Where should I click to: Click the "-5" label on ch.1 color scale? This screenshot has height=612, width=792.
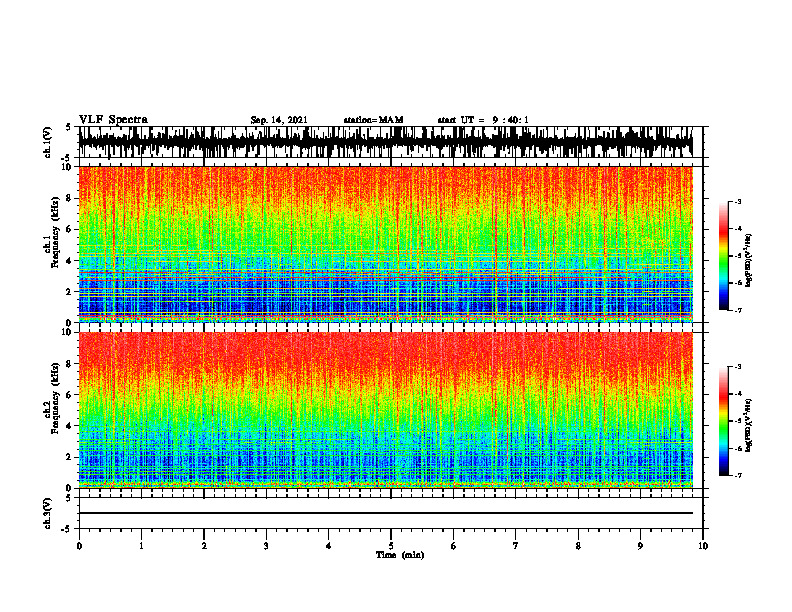pyautogui.click(x=738, y=256)
